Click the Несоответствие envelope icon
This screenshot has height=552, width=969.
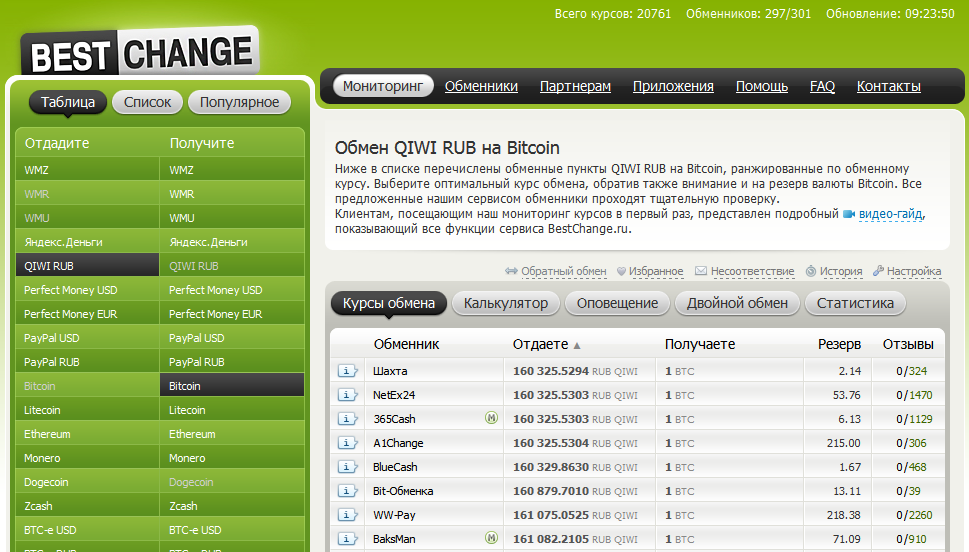click(701, 271)
